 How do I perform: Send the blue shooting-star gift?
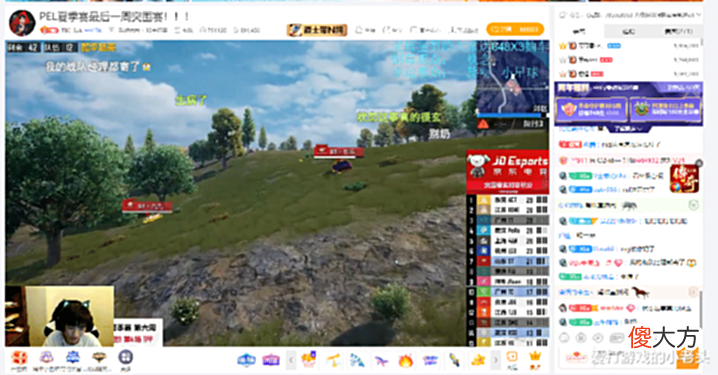(x=357, y=360)
